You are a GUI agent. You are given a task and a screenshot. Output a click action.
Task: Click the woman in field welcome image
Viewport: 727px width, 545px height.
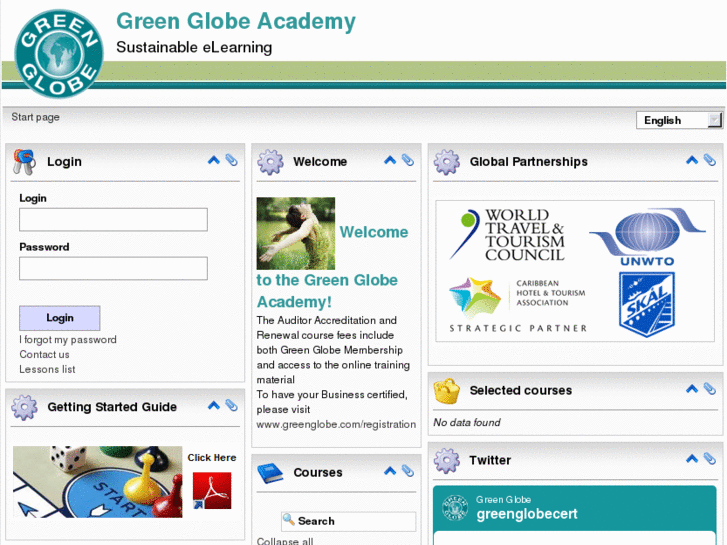pyautogui.click(x=296, y=233)
